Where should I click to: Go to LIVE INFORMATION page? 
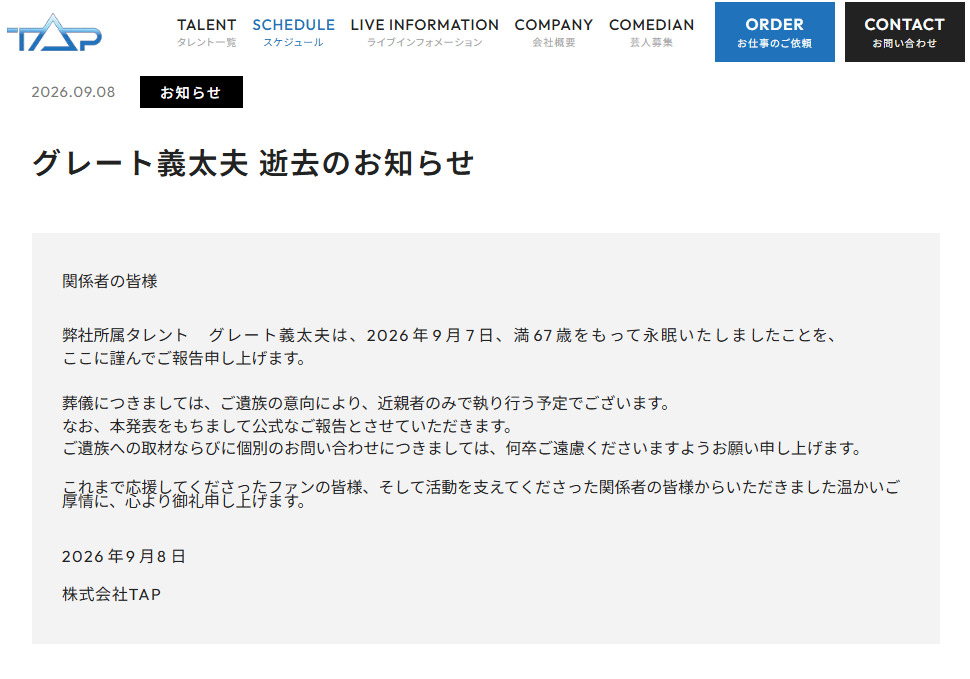pos(424,32)
